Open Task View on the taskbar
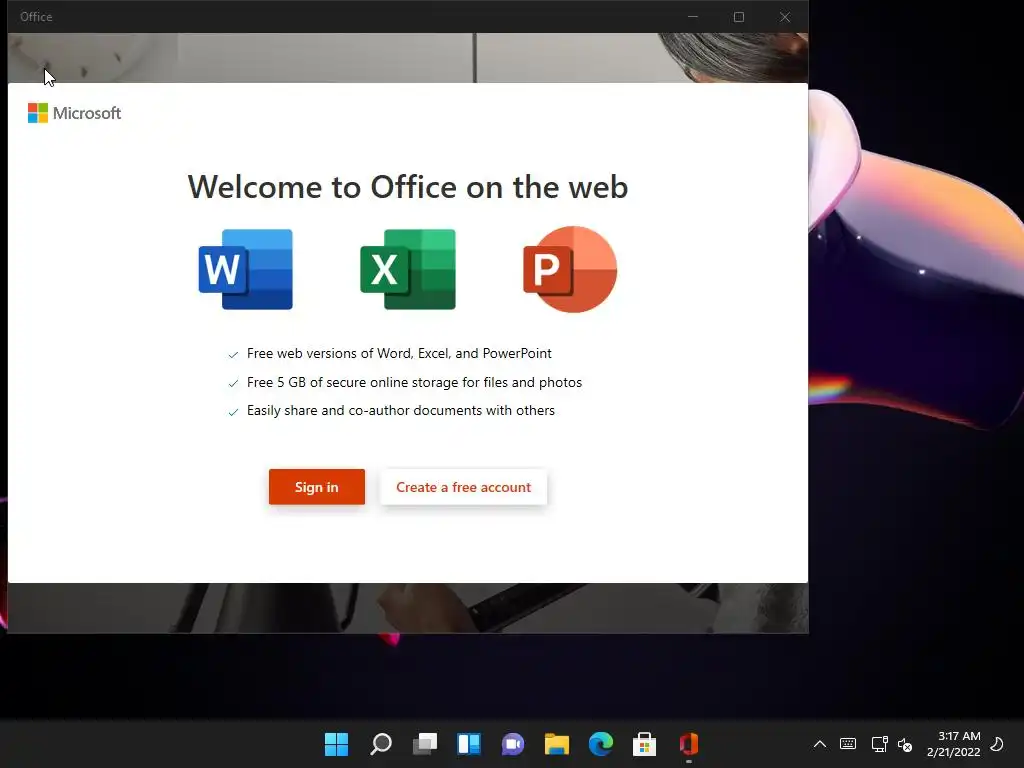The image size is (1024, 768). (424, 744)
